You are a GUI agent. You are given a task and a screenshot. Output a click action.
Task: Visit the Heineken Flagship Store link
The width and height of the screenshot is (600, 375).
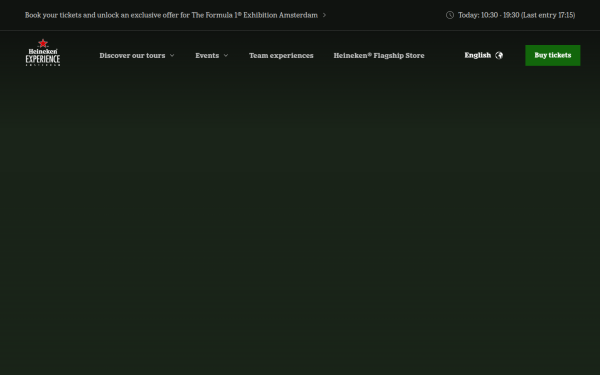379,55
